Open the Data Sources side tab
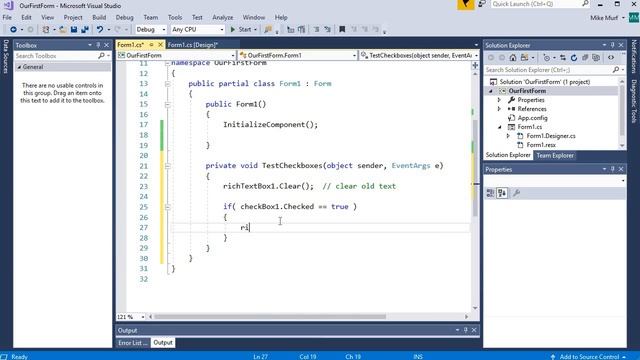Image resolution: width=640 pixels, height=360 pixels. click(x=6, y=56)
